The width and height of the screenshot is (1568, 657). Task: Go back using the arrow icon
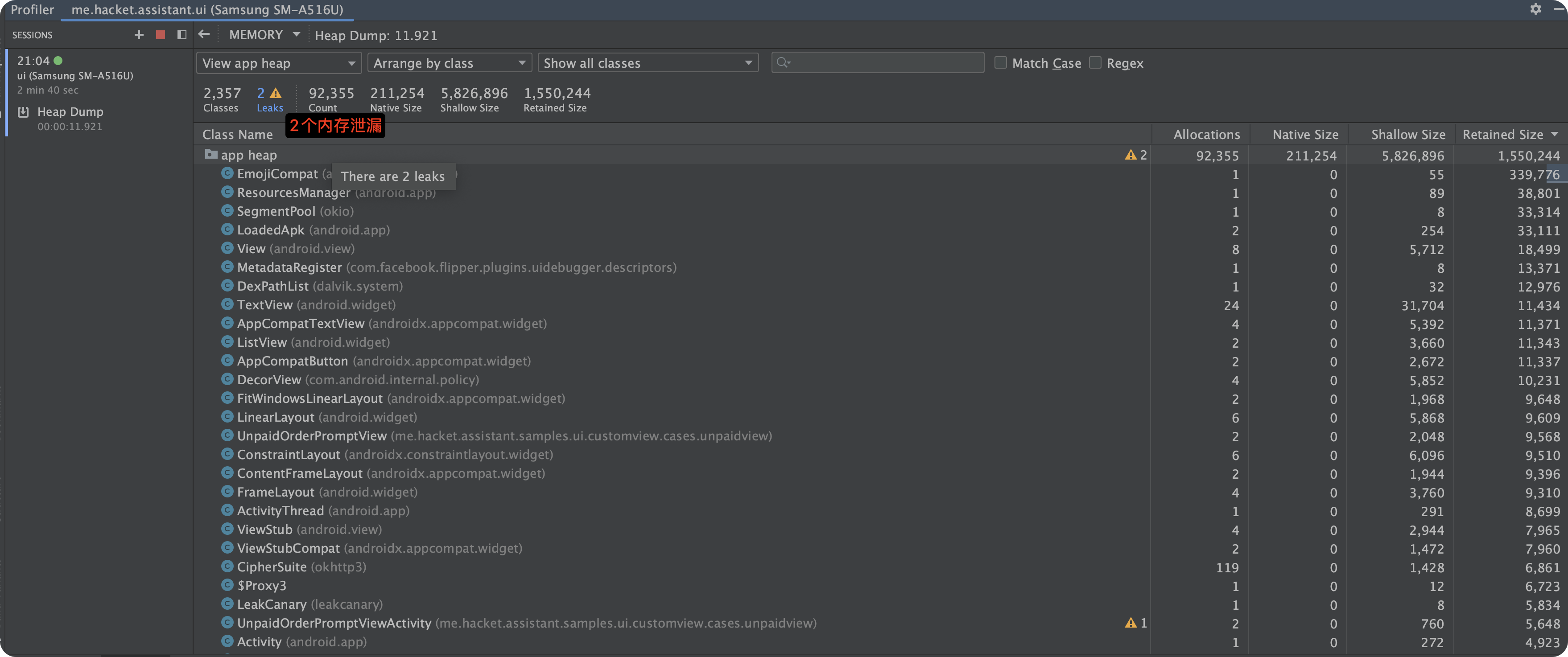(x=204, y=35)
